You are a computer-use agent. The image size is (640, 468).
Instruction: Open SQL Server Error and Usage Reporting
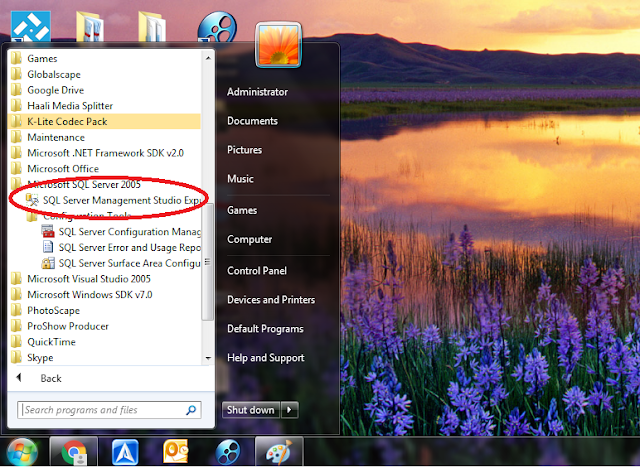point(120,248)
